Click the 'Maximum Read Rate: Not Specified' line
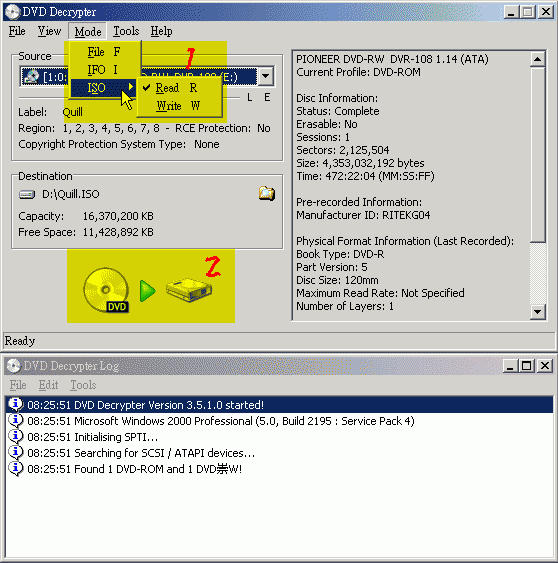558x563 pixels. (x=380, y=293)
